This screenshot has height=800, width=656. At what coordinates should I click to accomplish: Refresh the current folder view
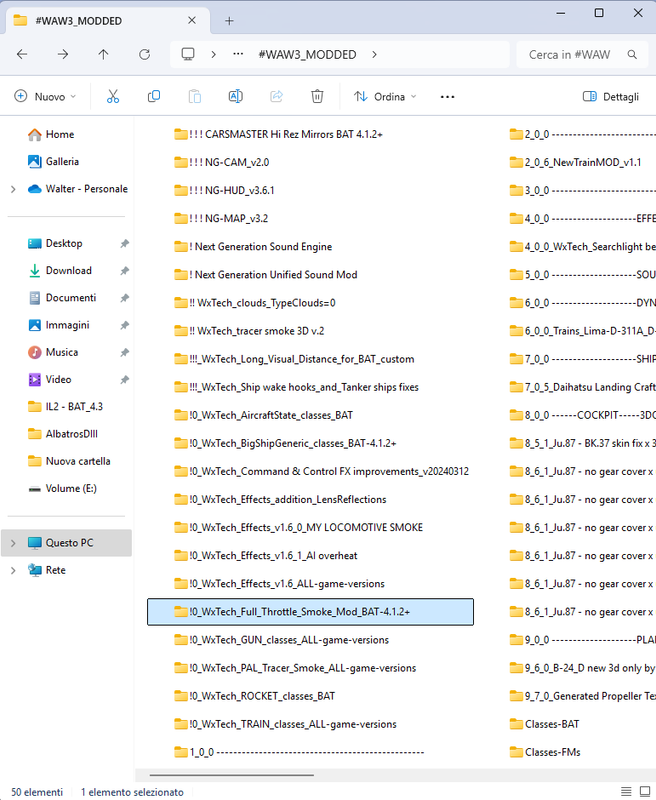click(x=144, y=54)
